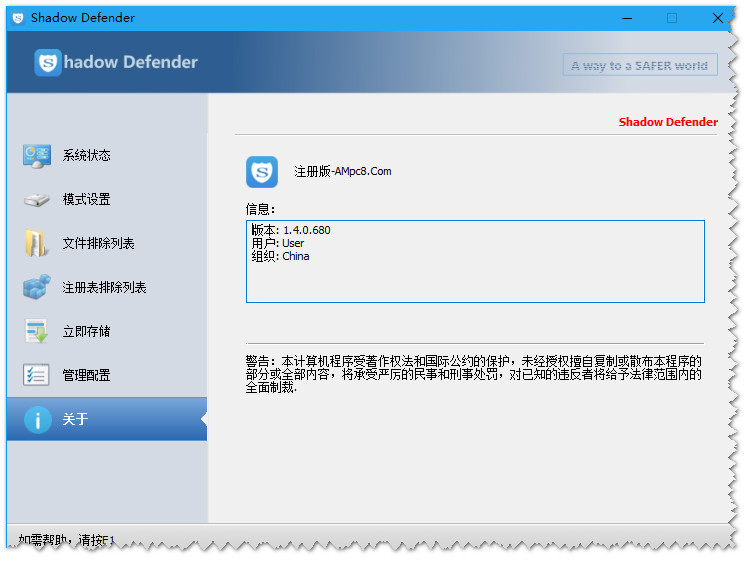The width and height of the screenshot is (750, 562).
Task: Switch to 文件排除列表 section
Action: point(107,243)
